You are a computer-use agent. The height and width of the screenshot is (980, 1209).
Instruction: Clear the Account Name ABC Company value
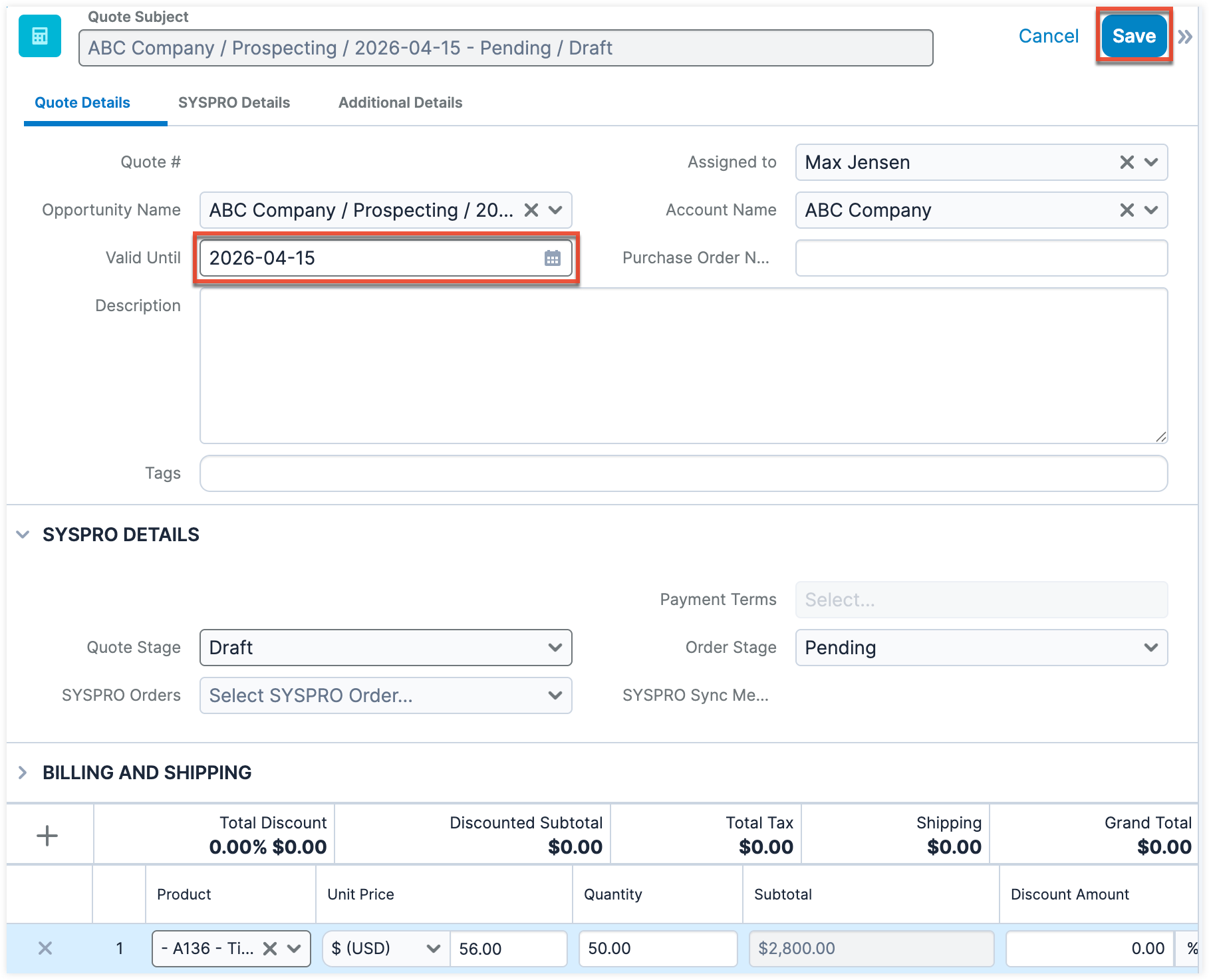[1127, 210]
